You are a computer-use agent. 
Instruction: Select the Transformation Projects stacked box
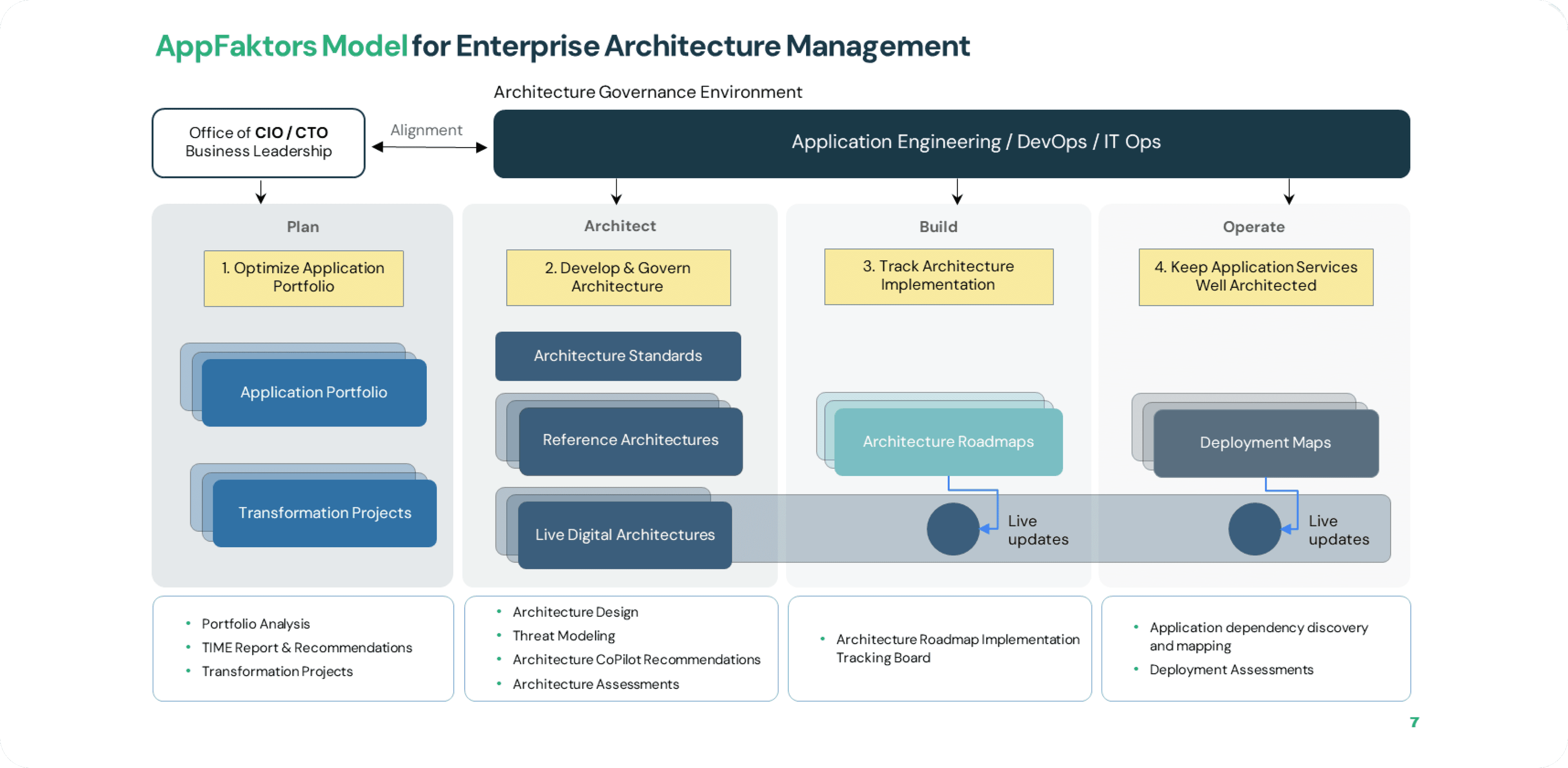point(325,513)
